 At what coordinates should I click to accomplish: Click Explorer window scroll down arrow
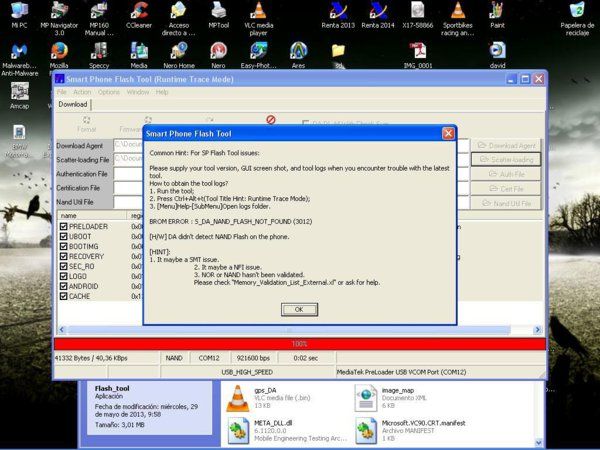(x=538, y=443)
